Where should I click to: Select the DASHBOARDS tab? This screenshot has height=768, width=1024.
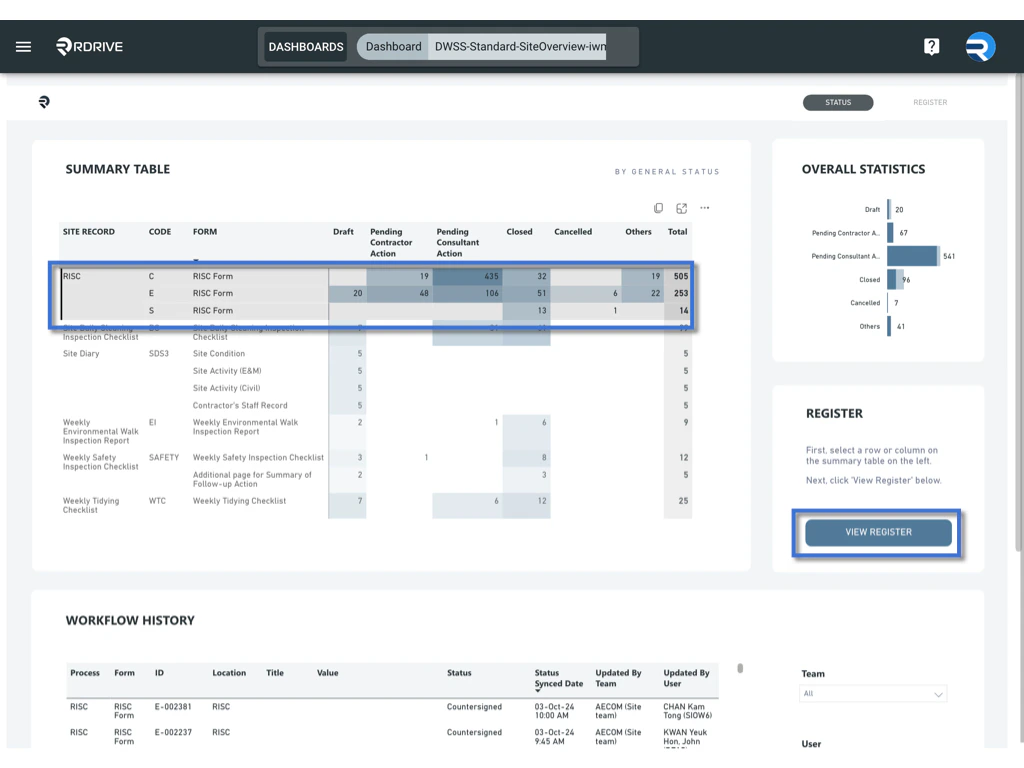305,46
